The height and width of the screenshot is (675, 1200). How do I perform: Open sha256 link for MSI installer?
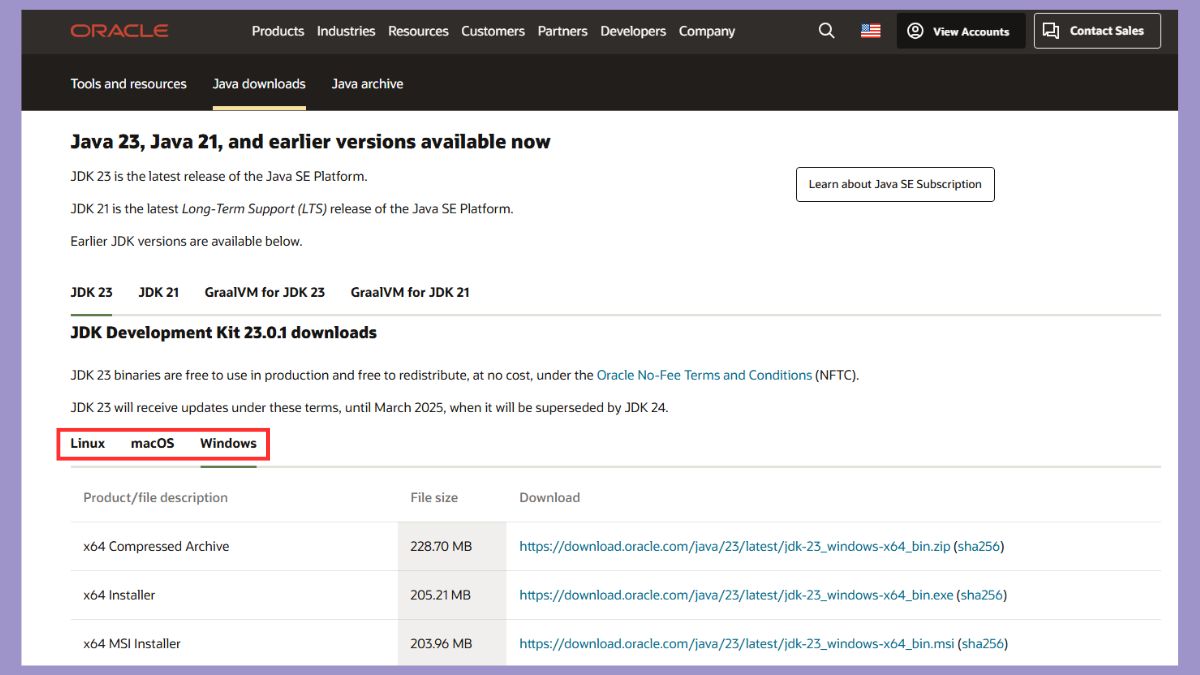click(983, 644)
